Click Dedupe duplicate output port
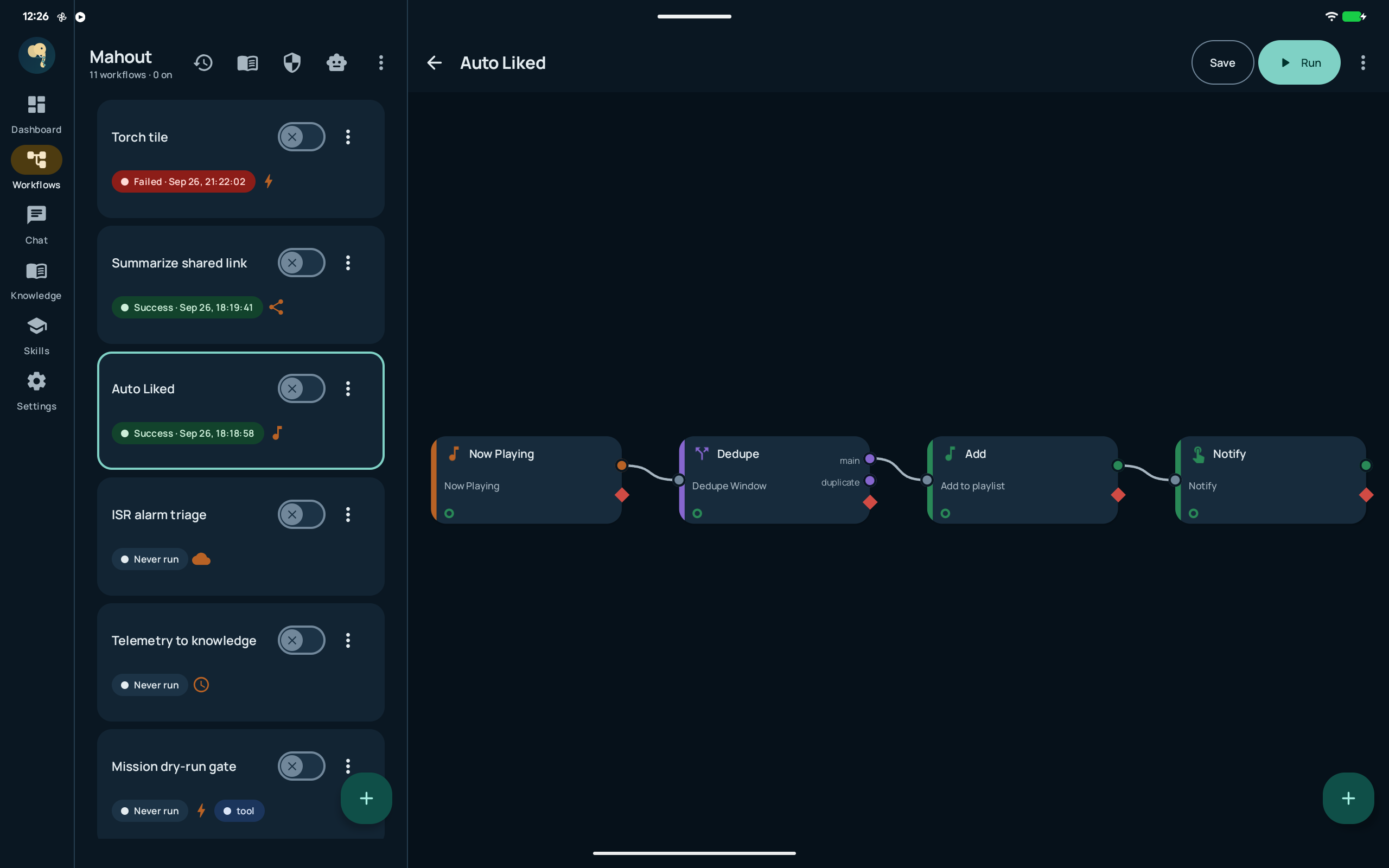 (x=870, y=481)
